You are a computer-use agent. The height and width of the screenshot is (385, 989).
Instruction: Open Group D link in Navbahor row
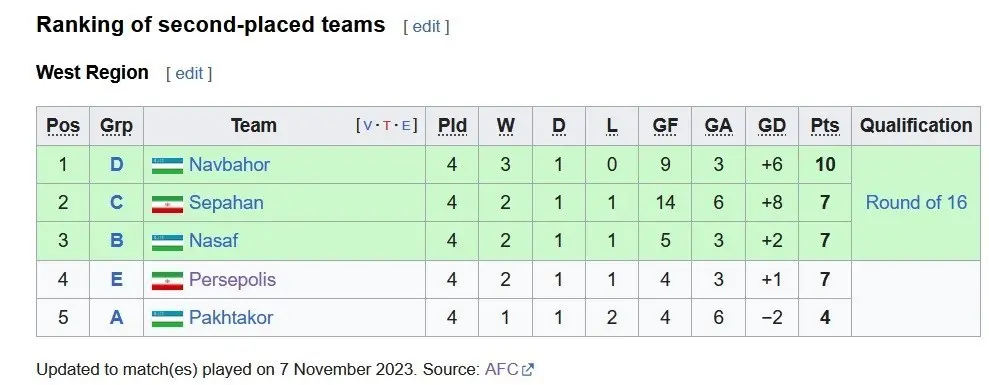[x=117, y=165]
